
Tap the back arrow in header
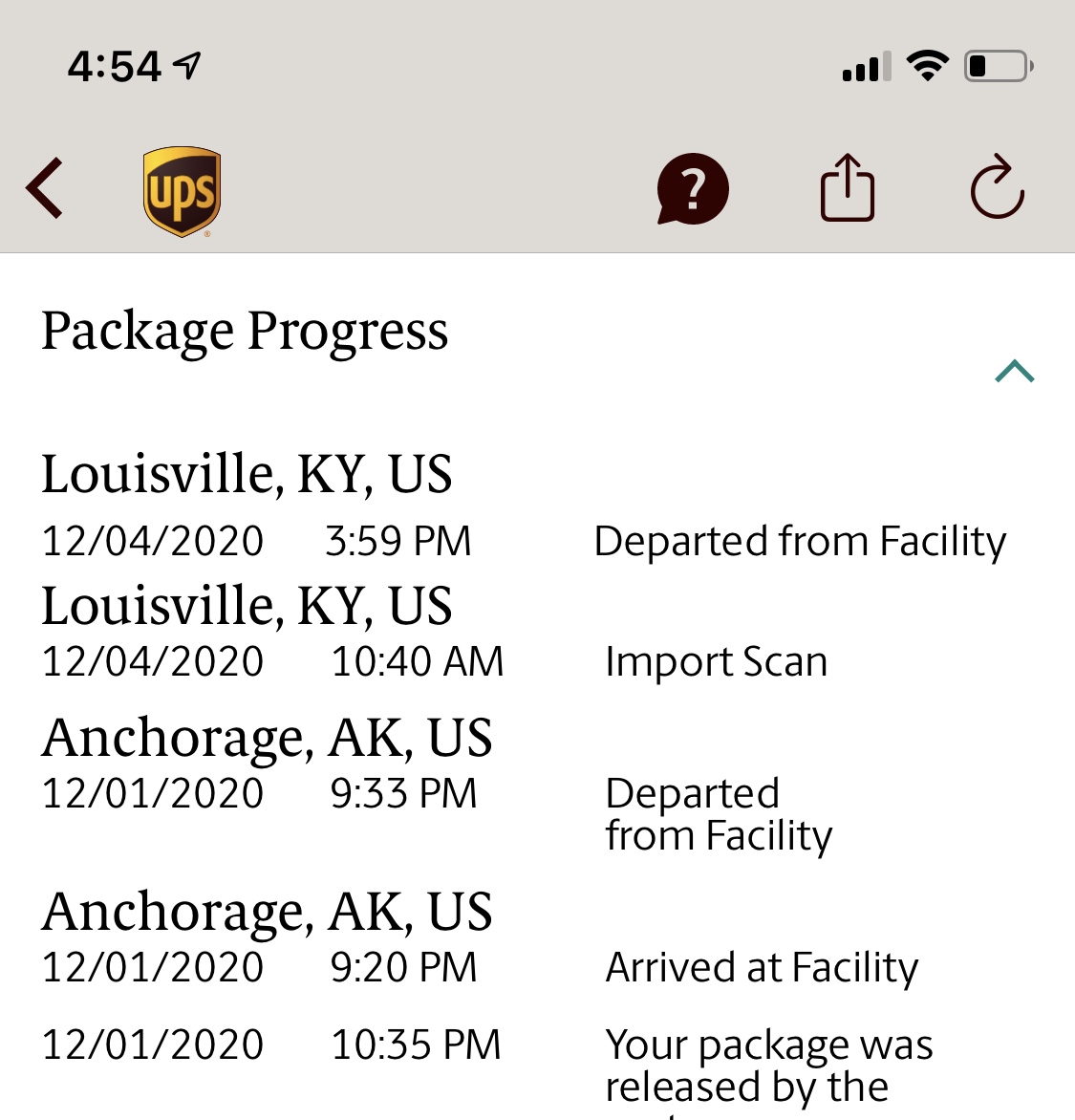click(44, 188)
